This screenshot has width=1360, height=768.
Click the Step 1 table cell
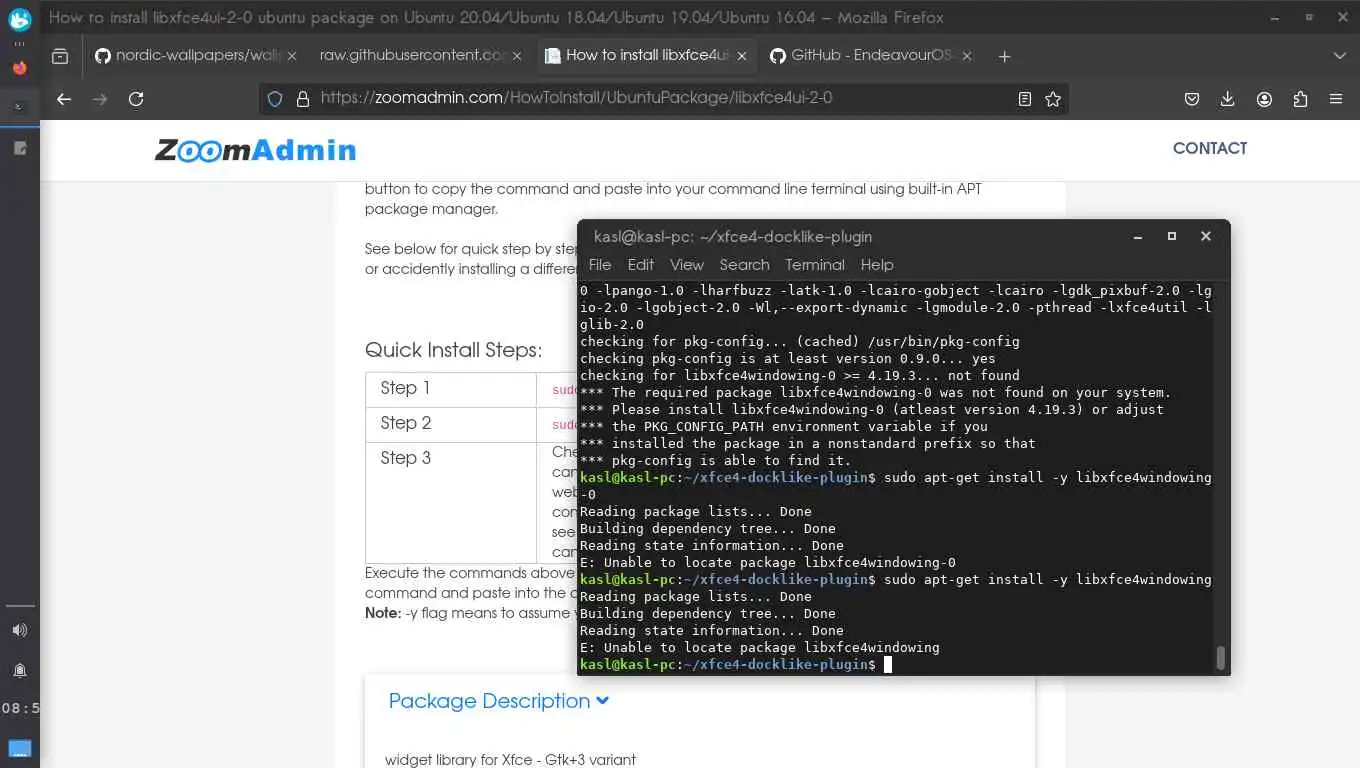click(x=451, y=390)
